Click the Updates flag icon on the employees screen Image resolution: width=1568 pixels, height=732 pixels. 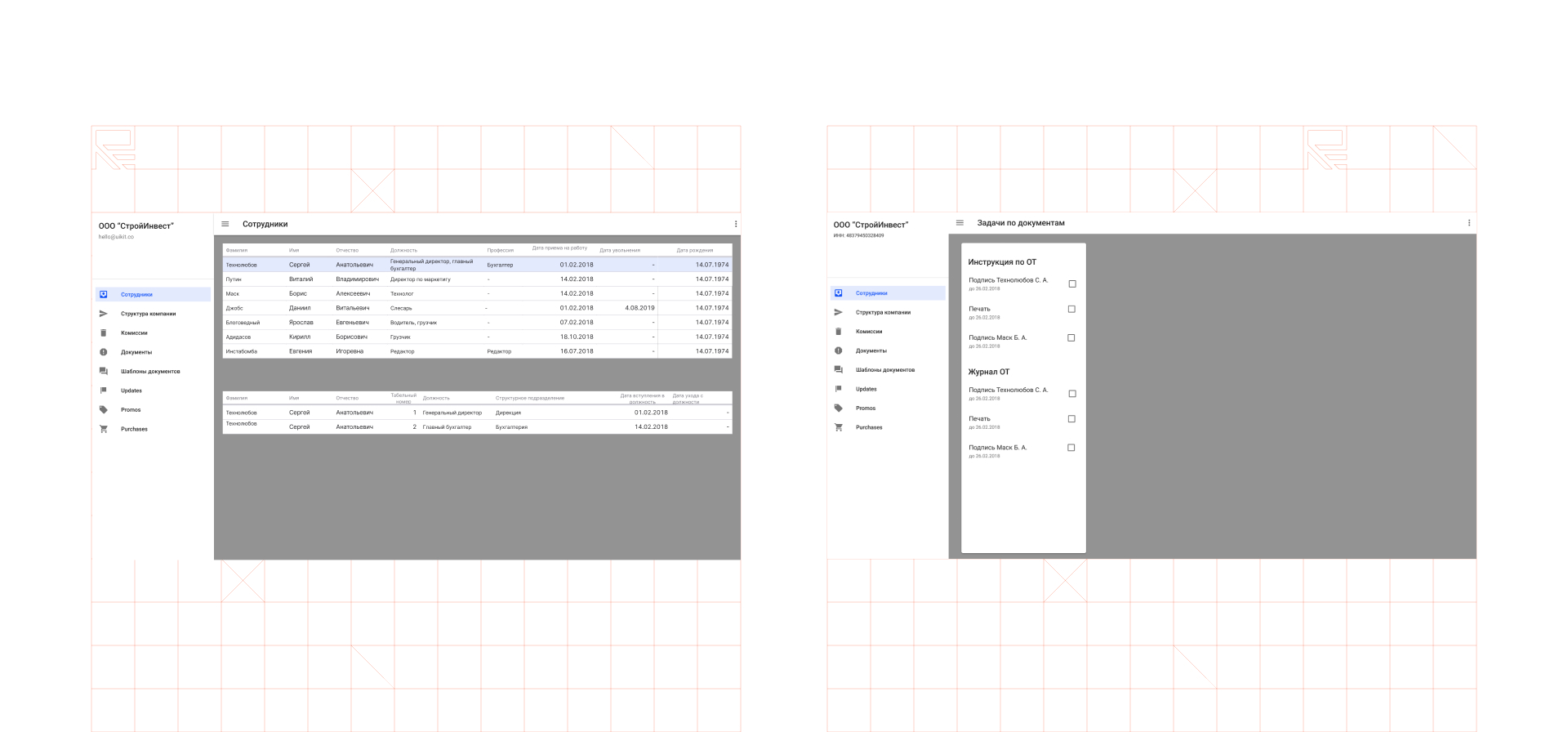coord(104,391)
